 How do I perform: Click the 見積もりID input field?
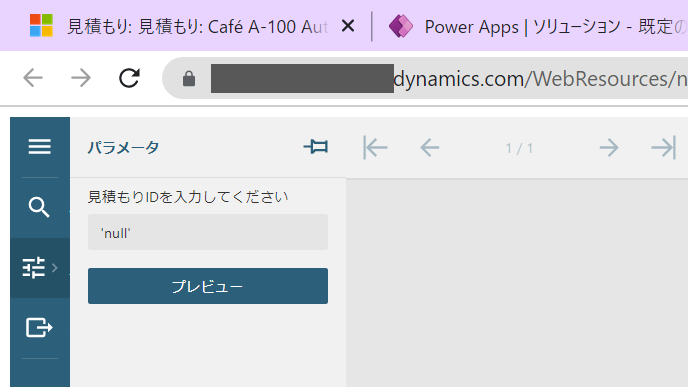coord(208,232)
